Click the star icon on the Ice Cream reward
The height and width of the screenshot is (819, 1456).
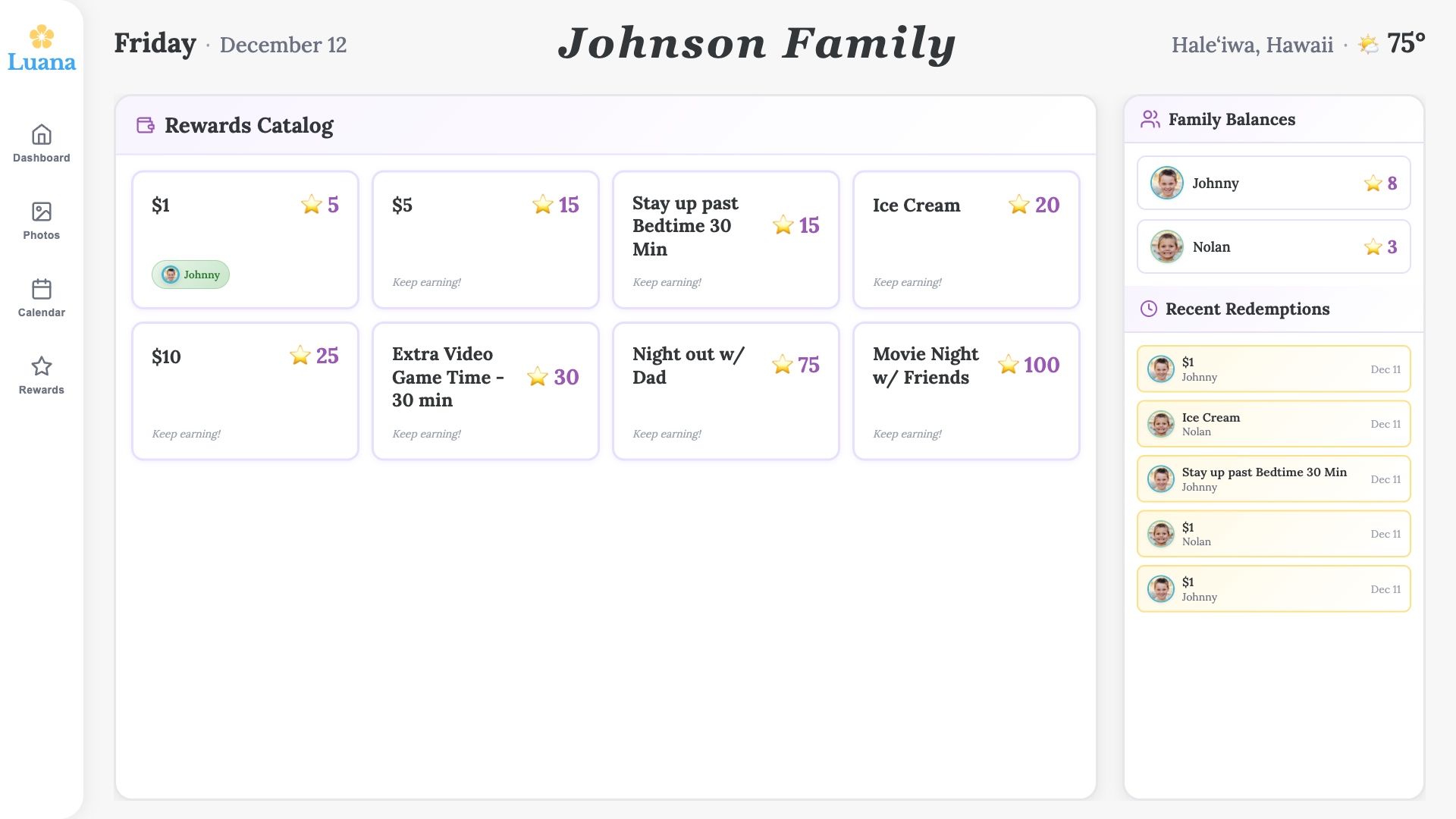(x=1018, y=205)
